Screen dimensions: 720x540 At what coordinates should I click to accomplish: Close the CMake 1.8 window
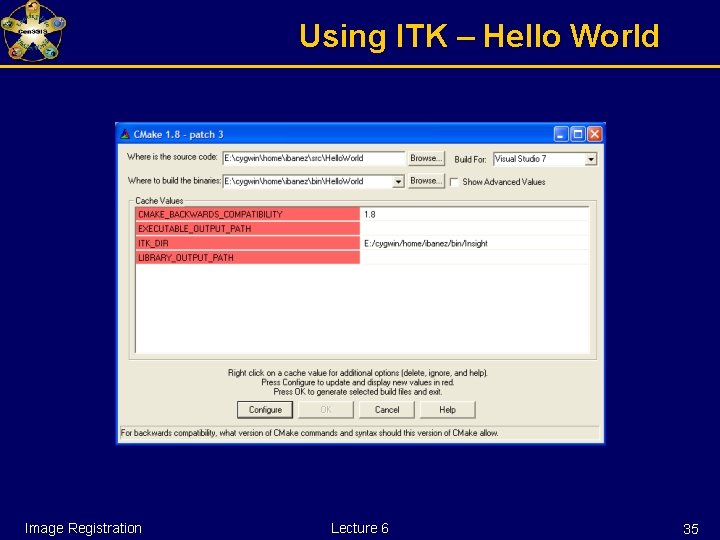coord(595,135)
